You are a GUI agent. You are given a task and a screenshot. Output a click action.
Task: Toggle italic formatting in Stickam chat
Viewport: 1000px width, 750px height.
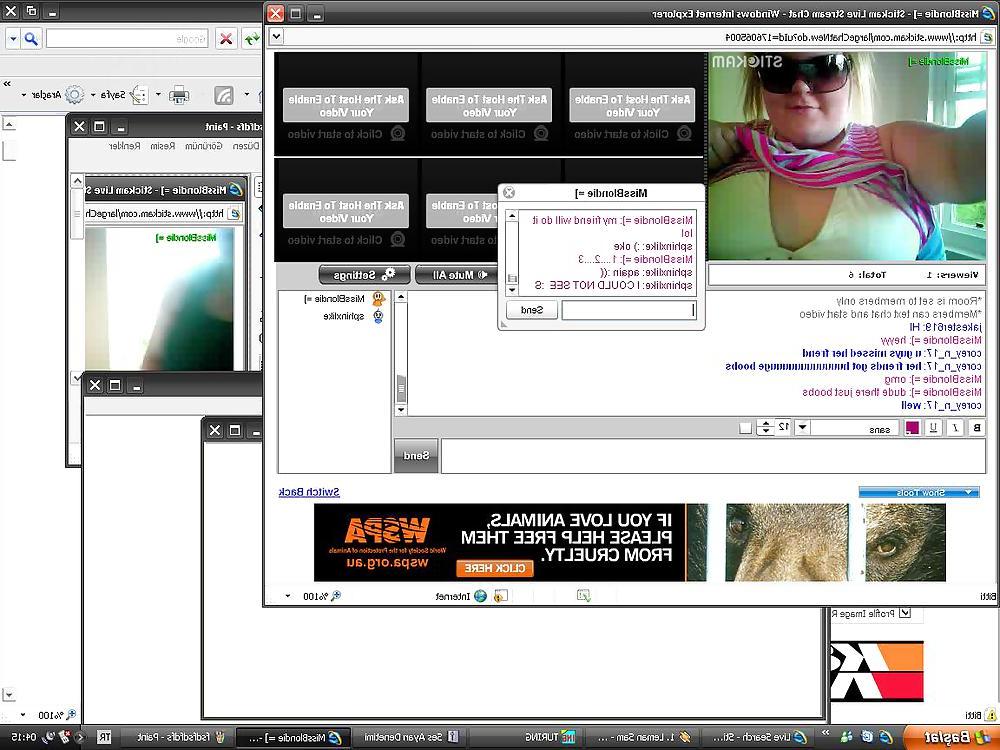(955, 427)
